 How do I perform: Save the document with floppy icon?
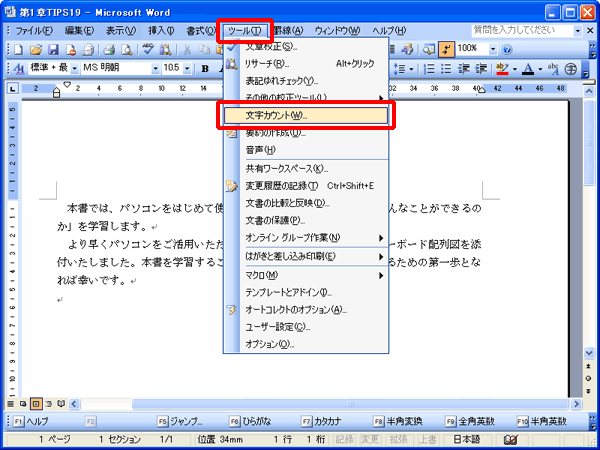[x=53, y=49]
